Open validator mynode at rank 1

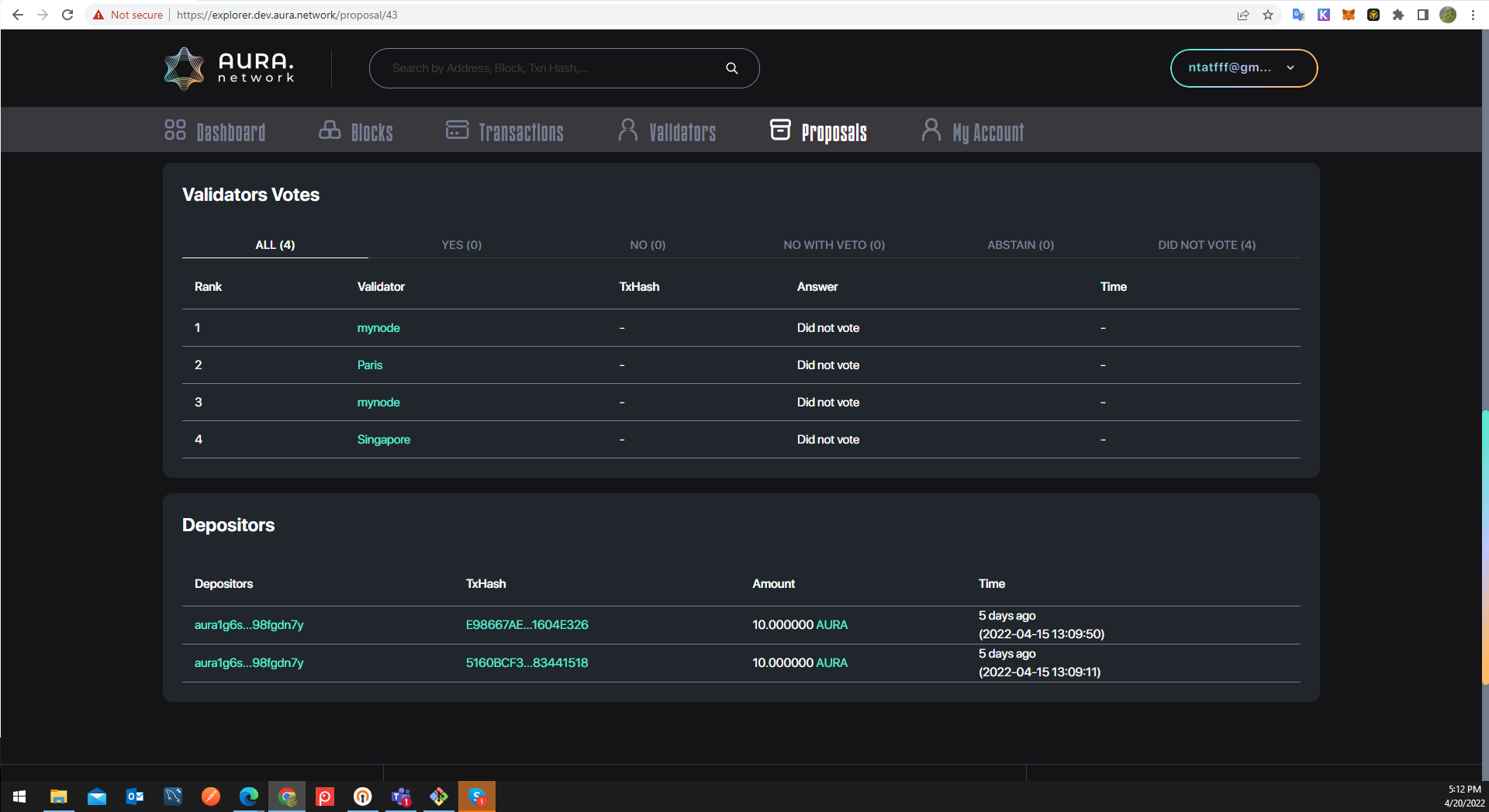[378, 328]
